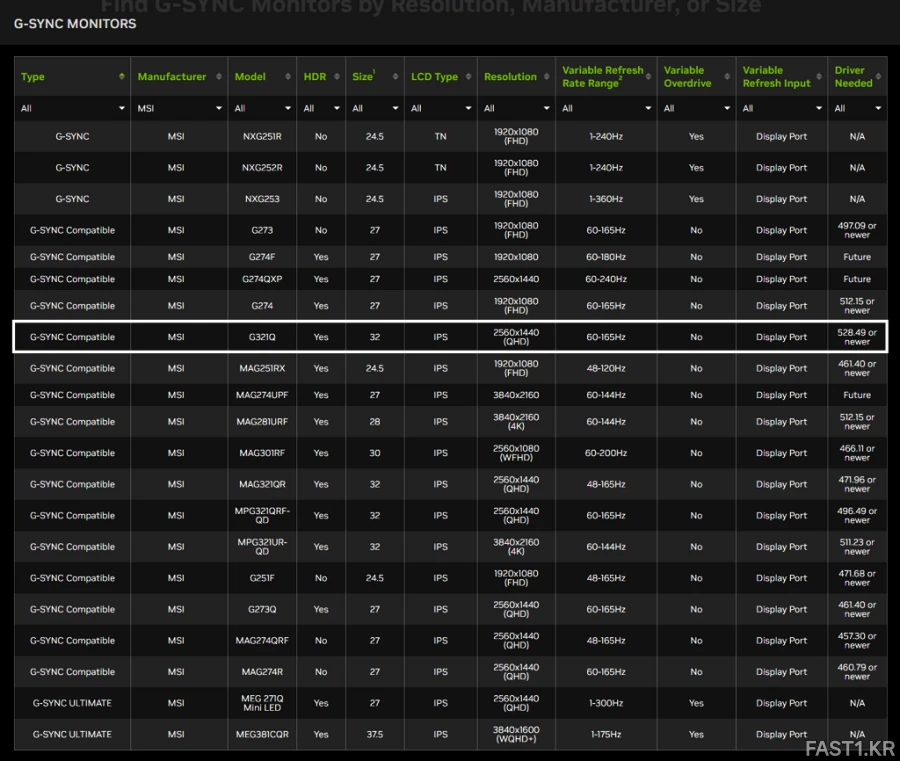This screenshot has width=900, height=761.
Task: Select the G251F model cell
Action: (262, 578)
